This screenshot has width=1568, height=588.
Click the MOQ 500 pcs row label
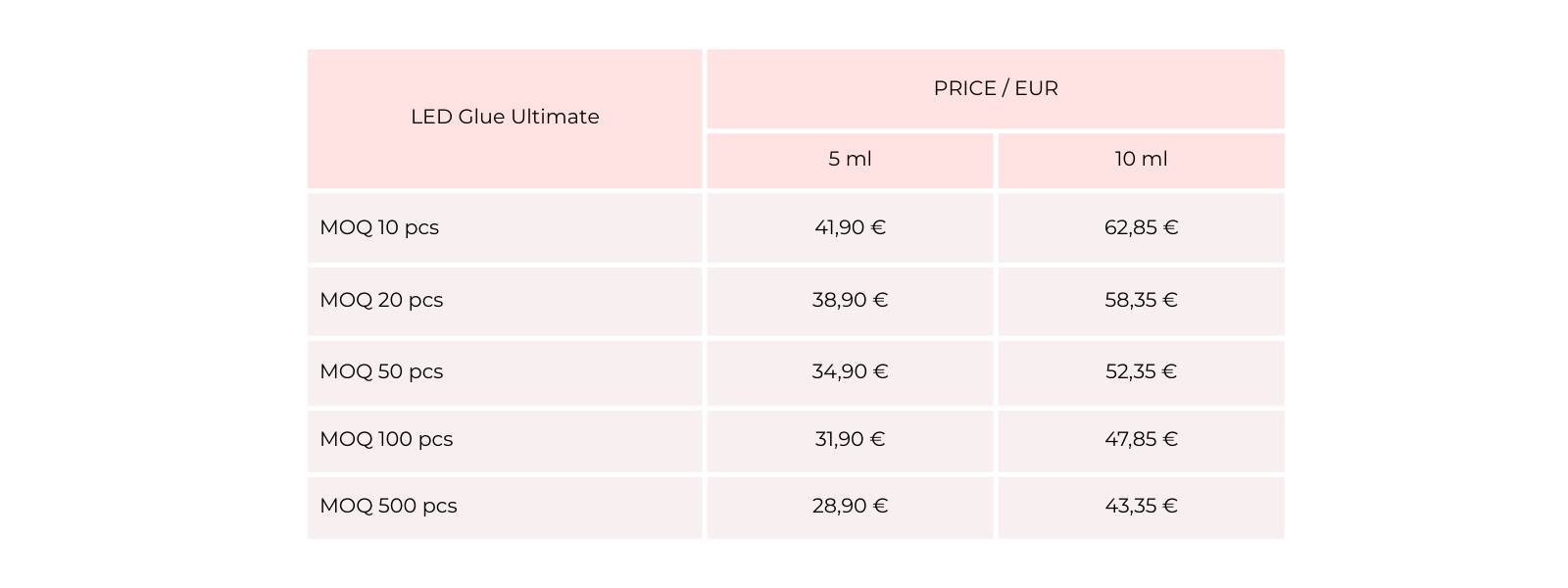coord(388,506)
